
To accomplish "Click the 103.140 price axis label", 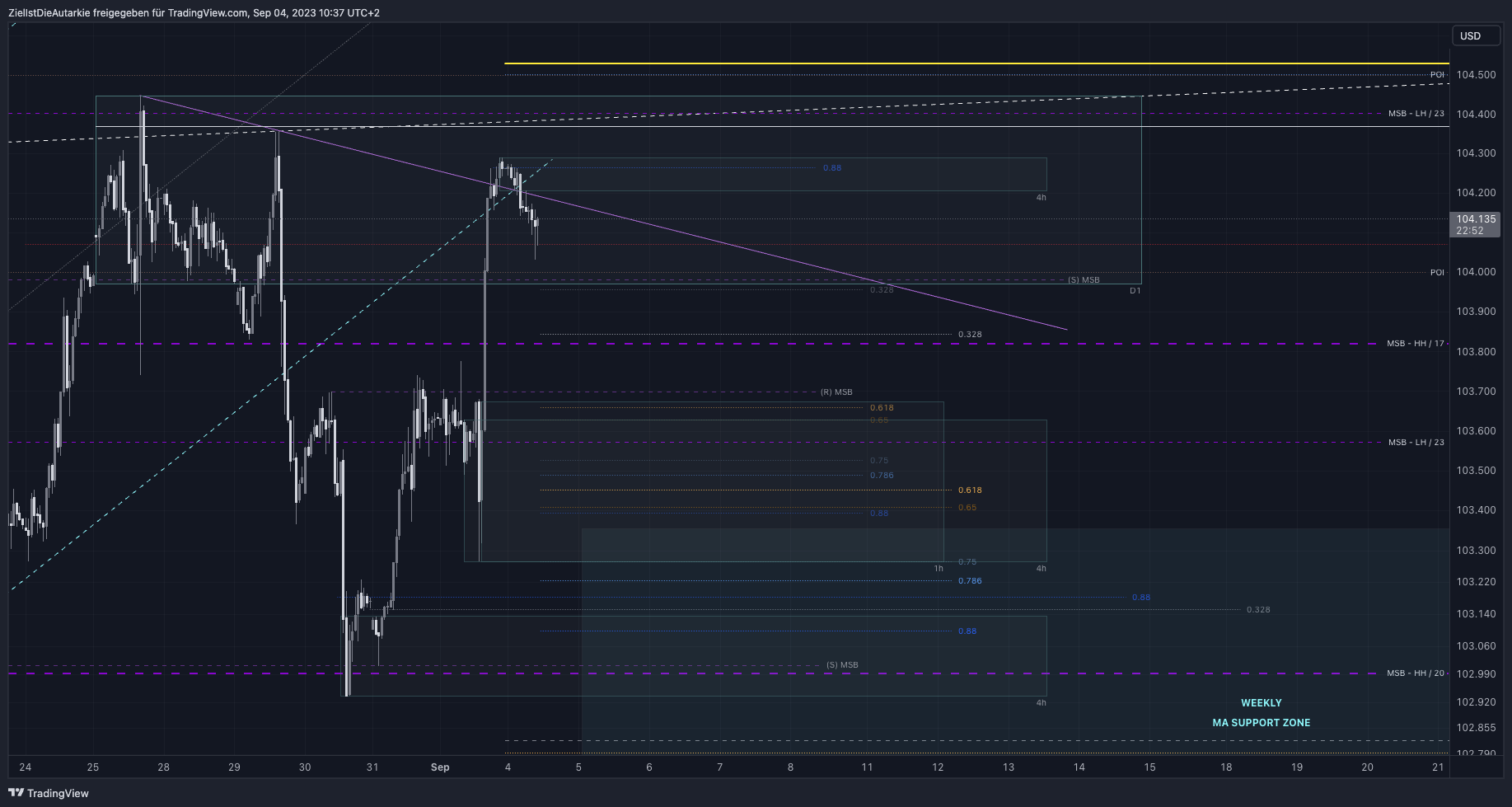I will pos(1476,614).
